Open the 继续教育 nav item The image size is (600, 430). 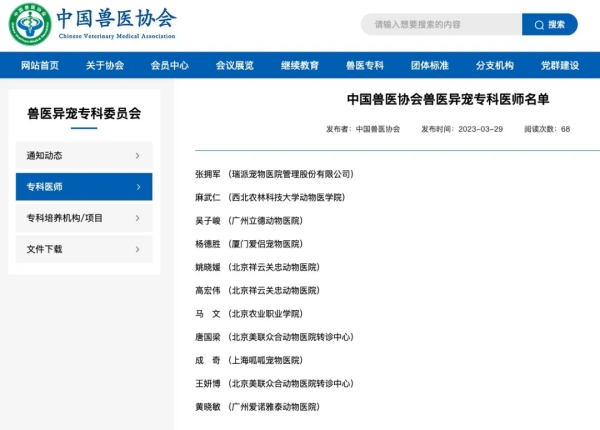(x=300, y=65)
